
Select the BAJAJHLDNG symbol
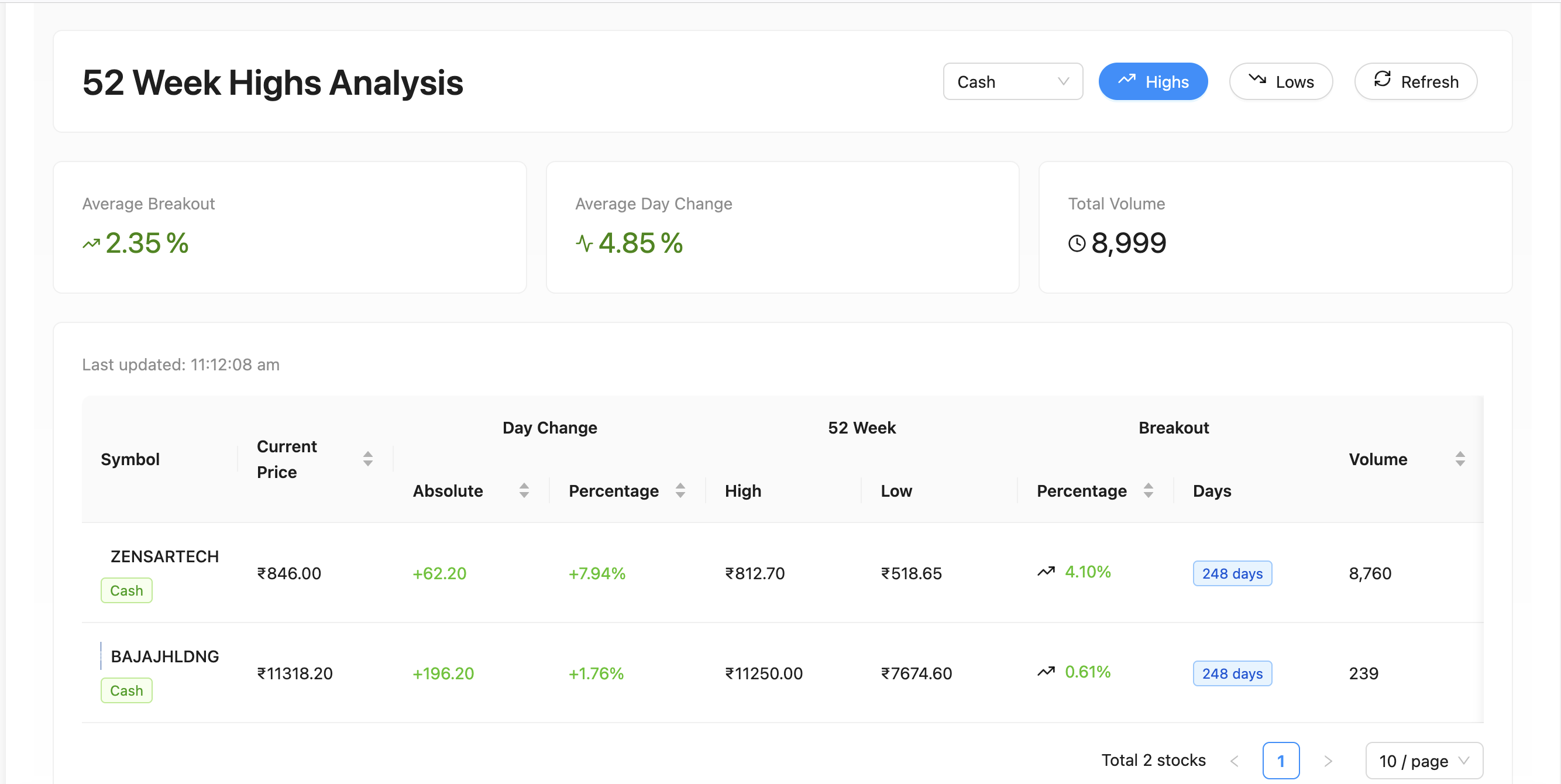click(164, 656)
